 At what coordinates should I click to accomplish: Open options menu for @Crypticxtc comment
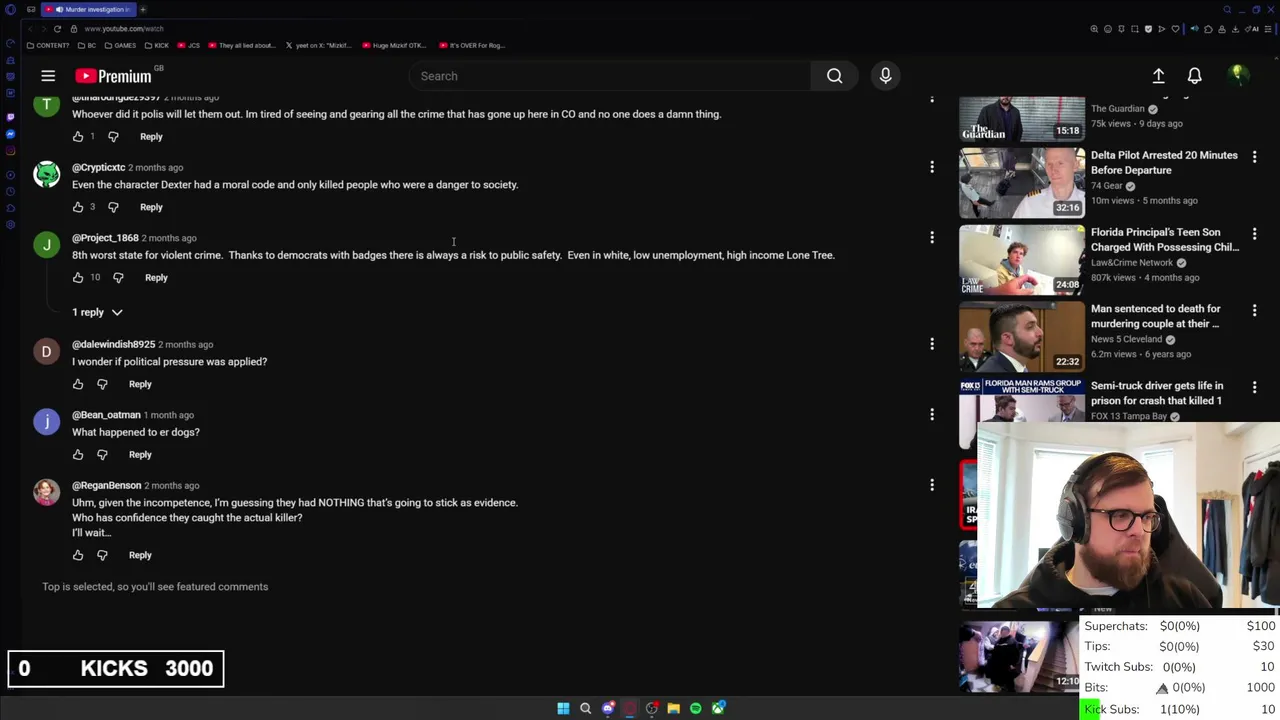(x=932, y=167)
